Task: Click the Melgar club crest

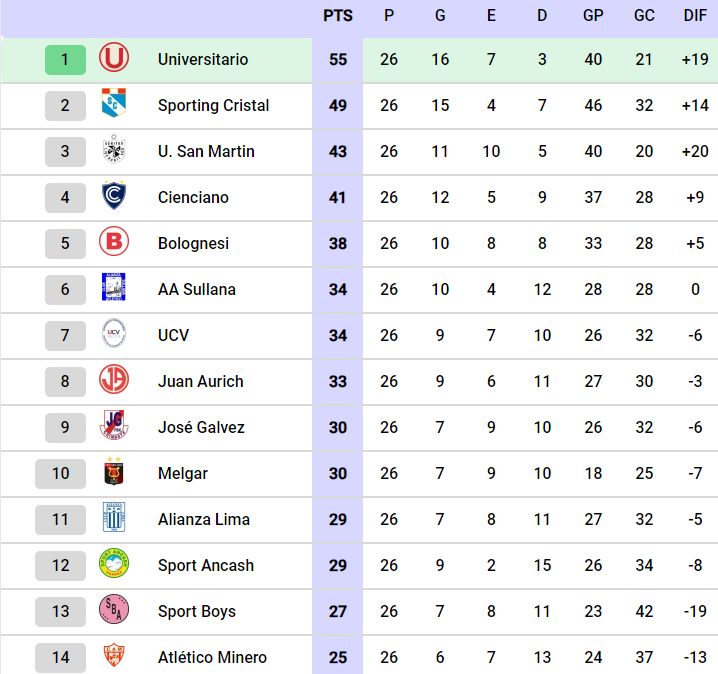Action: click(x=114, y=473)
